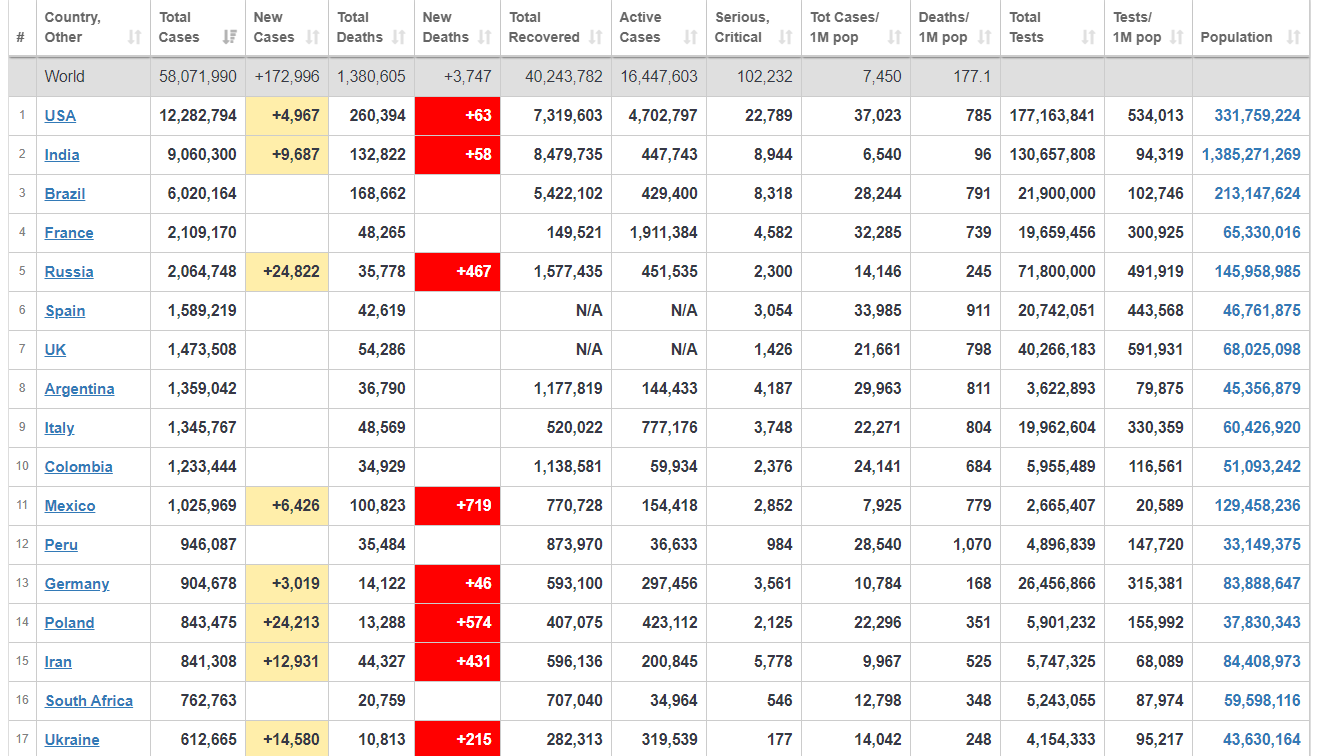Click Russia new cases +24,822 cell

tap(287, 272)
